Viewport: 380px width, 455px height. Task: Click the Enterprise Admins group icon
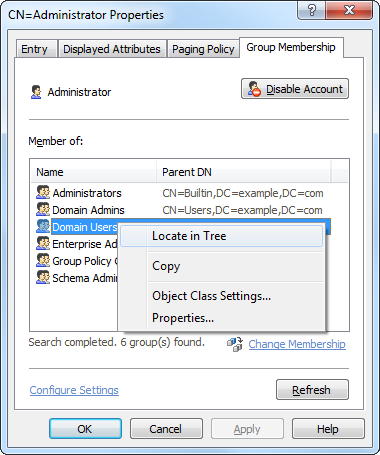43,244
